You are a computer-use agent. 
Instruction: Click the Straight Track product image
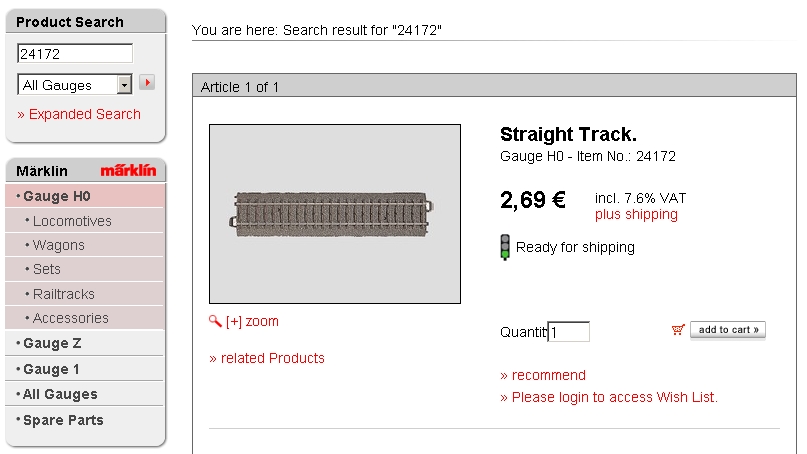(335, 214)
